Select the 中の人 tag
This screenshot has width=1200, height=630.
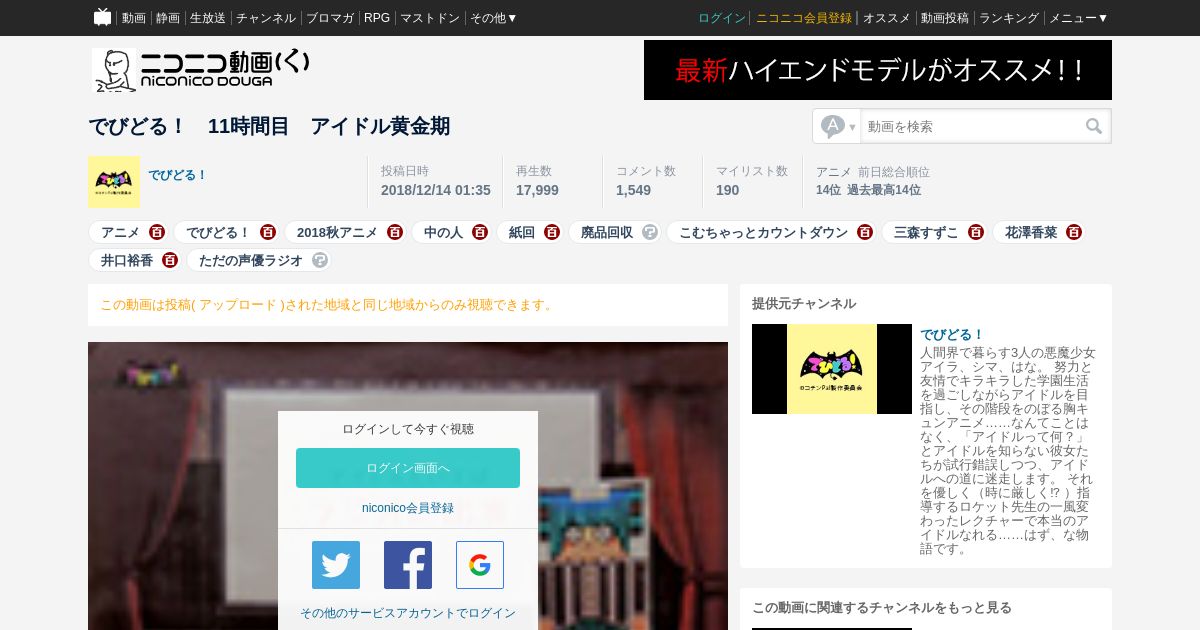pyautogui.click(x=443, y=232)
